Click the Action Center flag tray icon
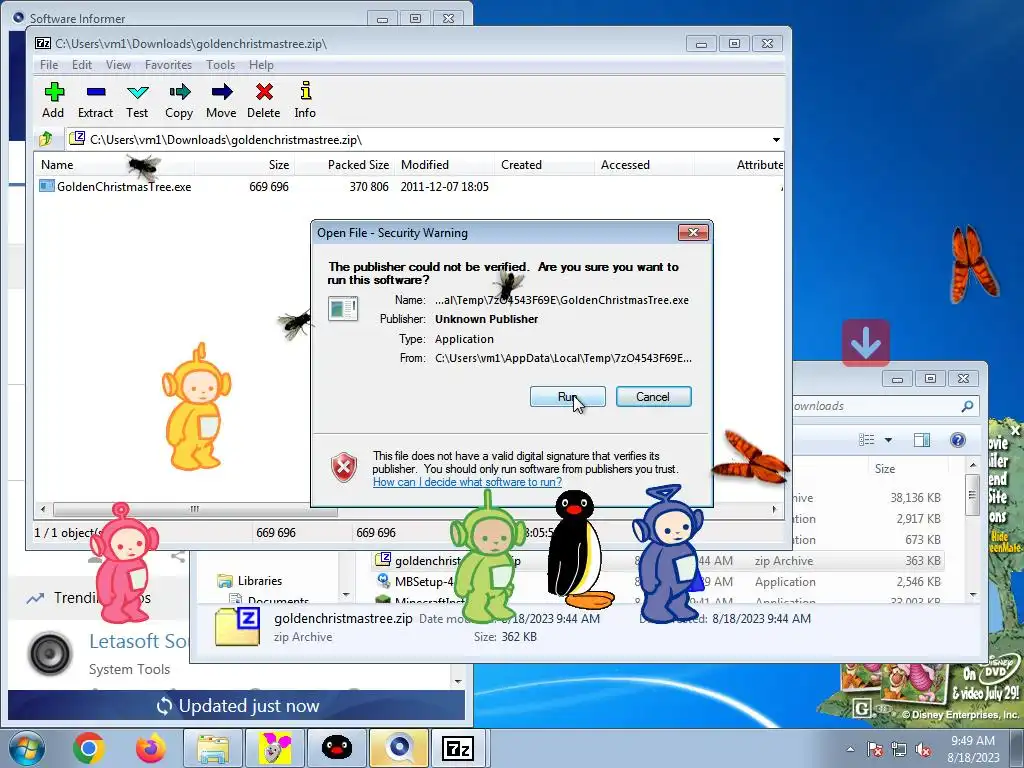Viewport: 1024px width, 768px height. 875,749
